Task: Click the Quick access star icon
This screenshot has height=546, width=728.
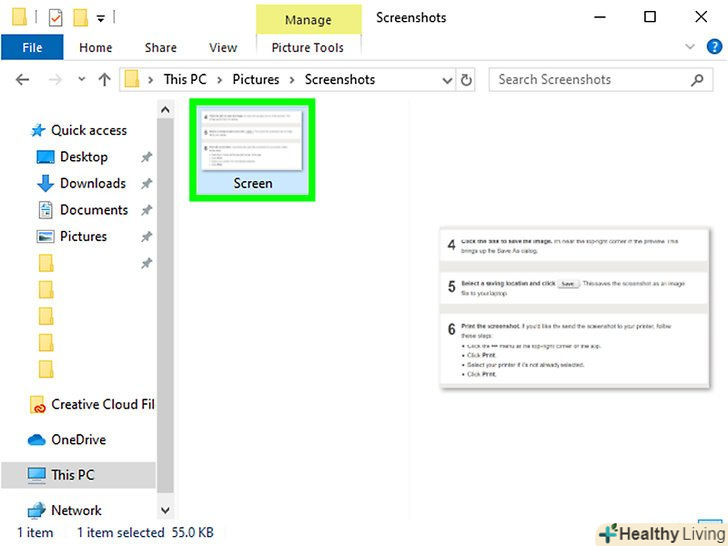Action: pyautogui.click(x=38, y=130)
